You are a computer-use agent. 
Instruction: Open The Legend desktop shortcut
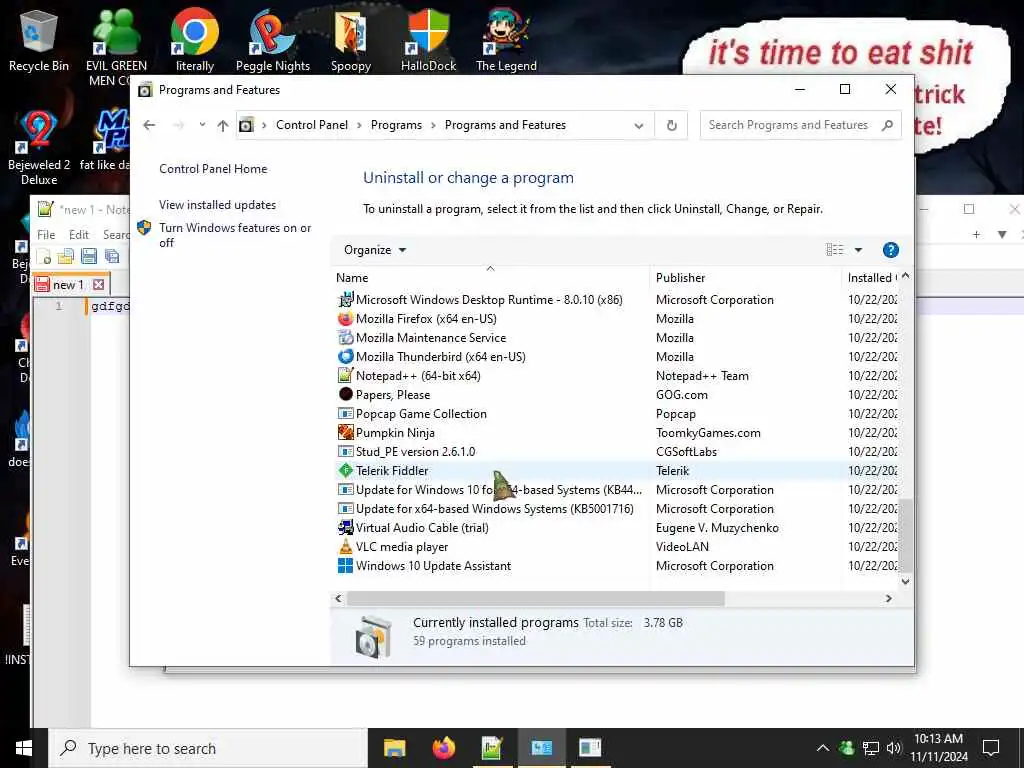pyautogui.click(x=506, y=40)
